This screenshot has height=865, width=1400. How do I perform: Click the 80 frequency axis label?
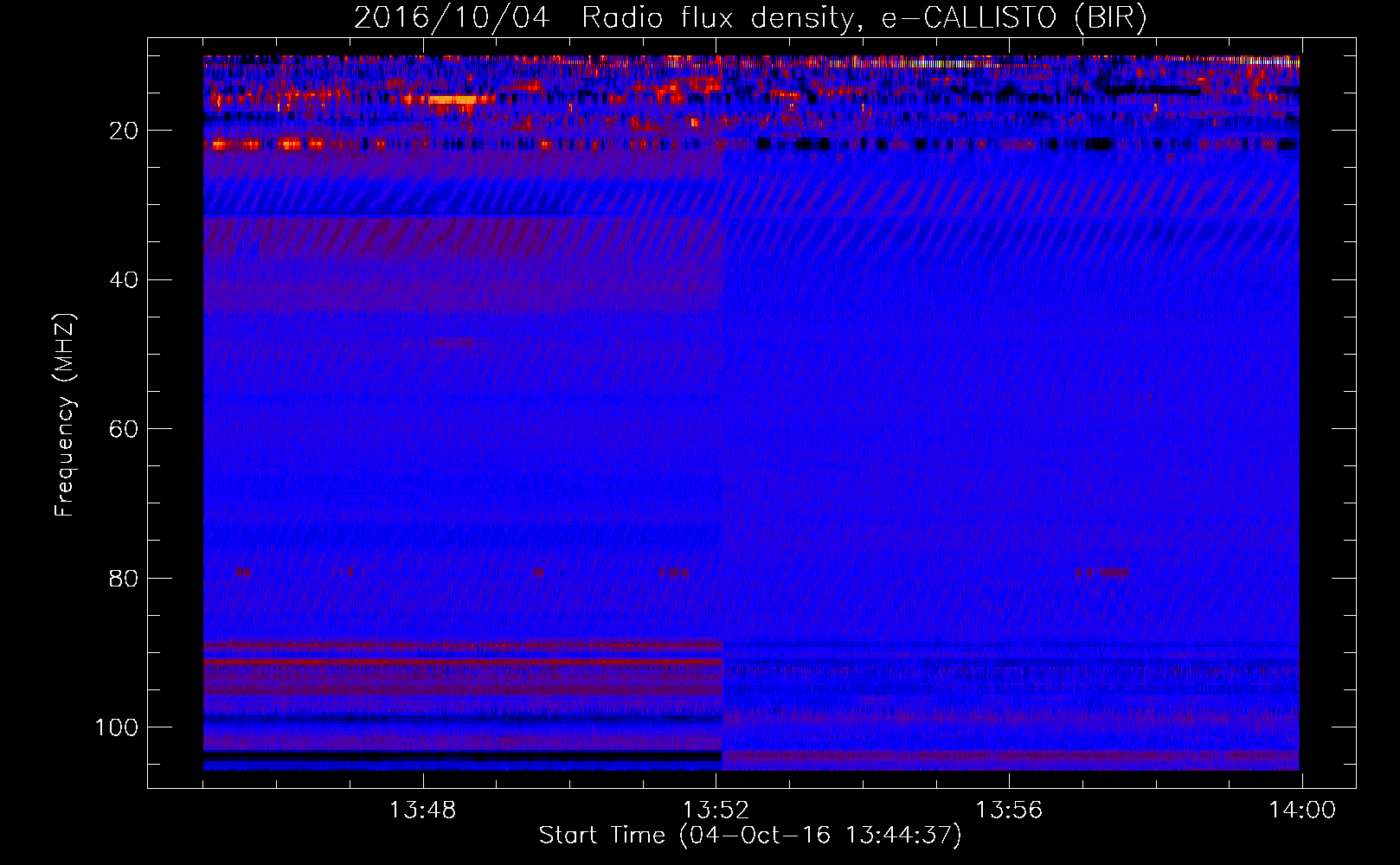tap(124, 578)
